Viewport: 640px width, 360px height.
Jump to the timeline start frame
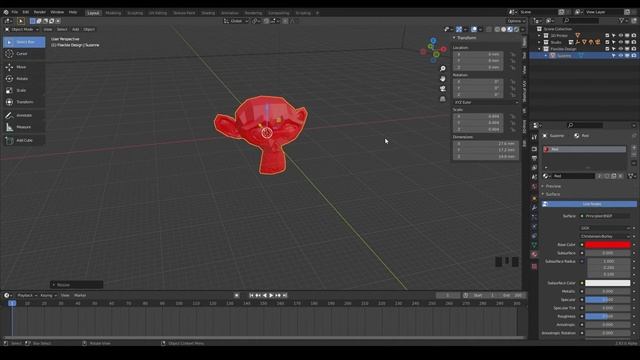tap(251, 295)
